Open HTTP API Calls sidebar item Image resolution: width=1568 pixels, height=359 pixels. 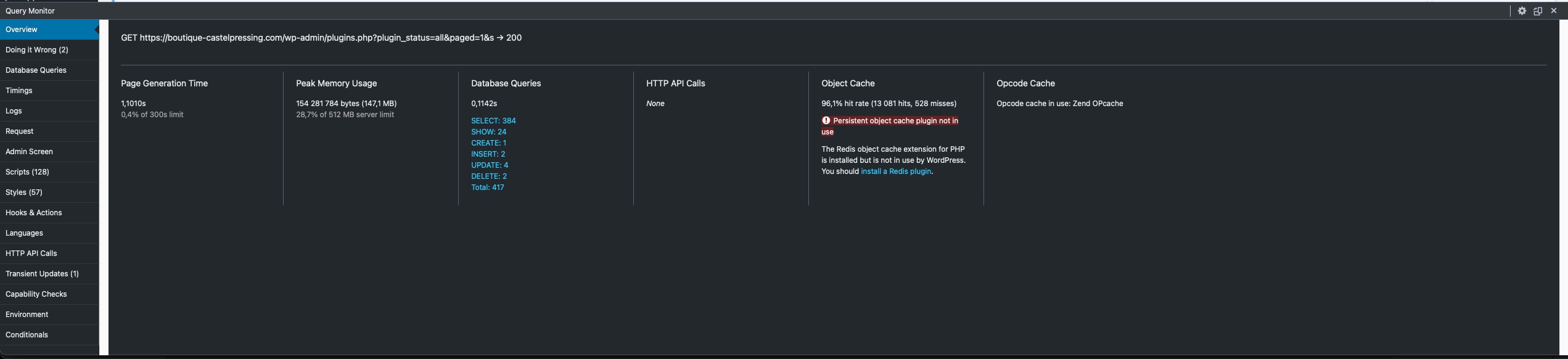(49, 254)
